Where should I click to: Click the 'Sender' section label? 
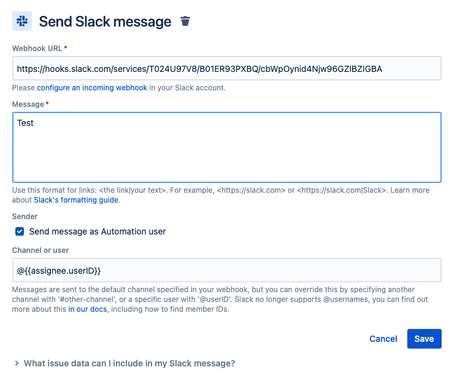25,217
